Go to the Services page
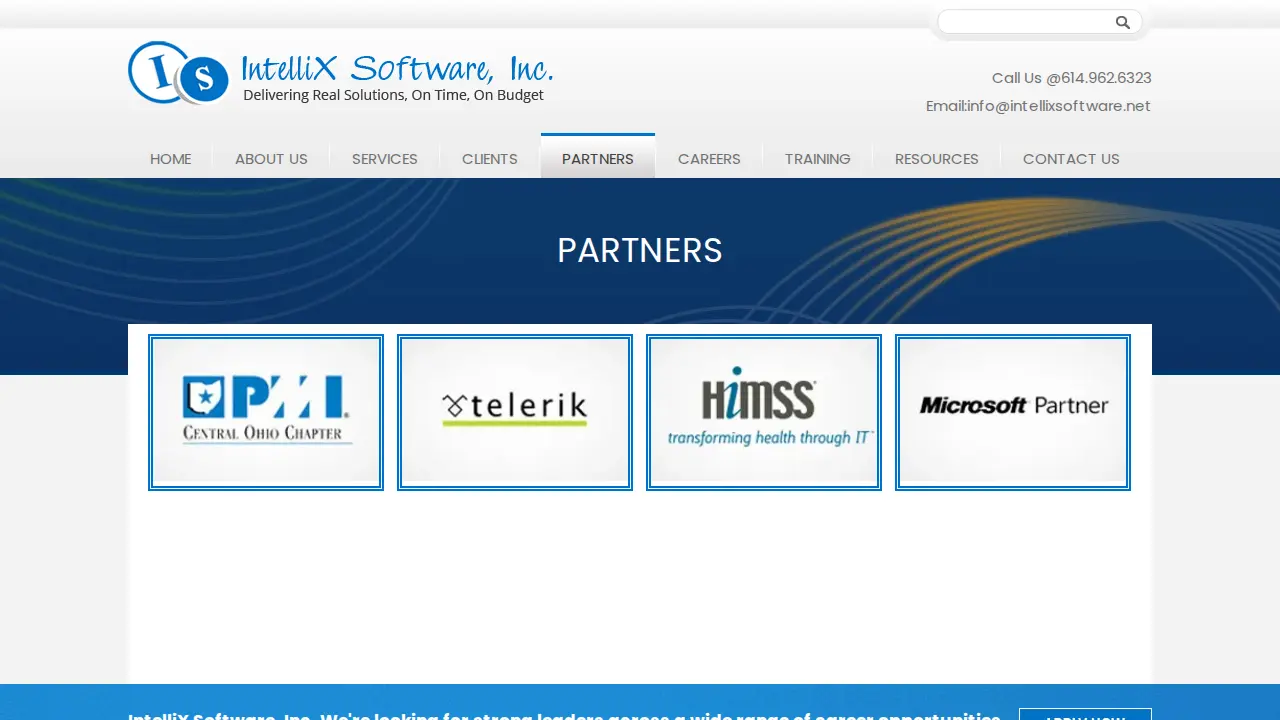Image resolution: width=1280 pixels, height=720 pixels. point(385,159)
